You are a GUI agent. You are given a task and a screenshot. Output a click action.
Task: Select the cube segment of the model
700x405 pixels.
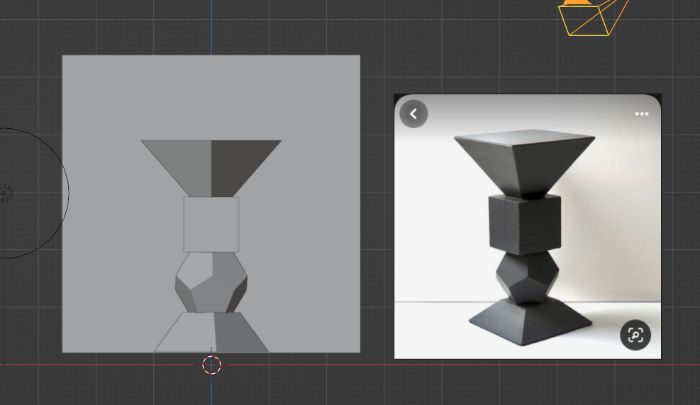click(x=211, y=225)
